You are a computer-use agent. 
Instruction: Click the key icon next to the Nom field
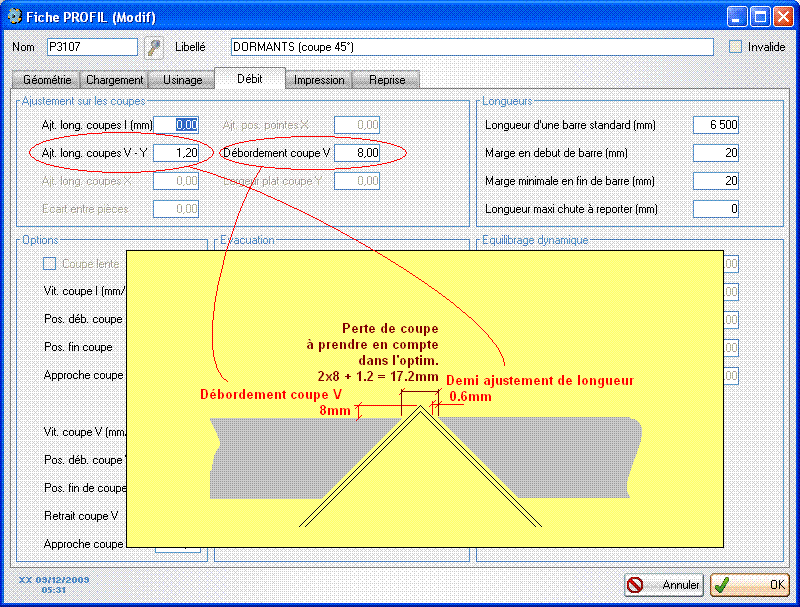point(154,47)
